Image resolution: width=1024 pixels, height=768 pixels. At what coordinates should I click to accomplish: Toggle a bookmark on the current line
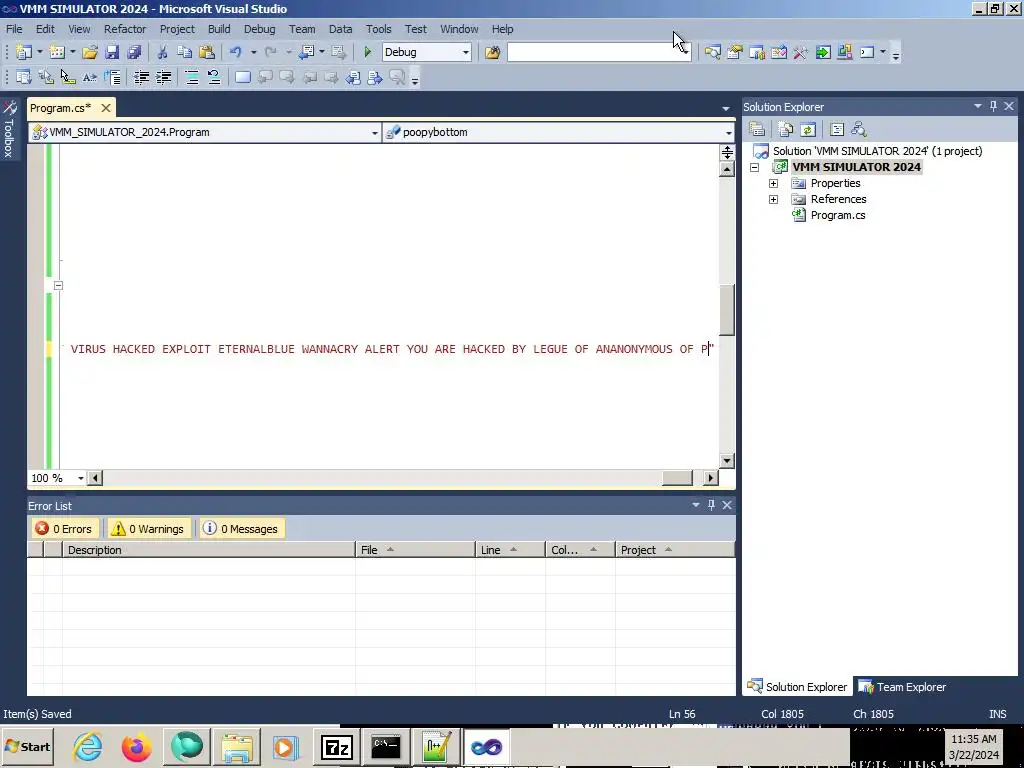243,78
